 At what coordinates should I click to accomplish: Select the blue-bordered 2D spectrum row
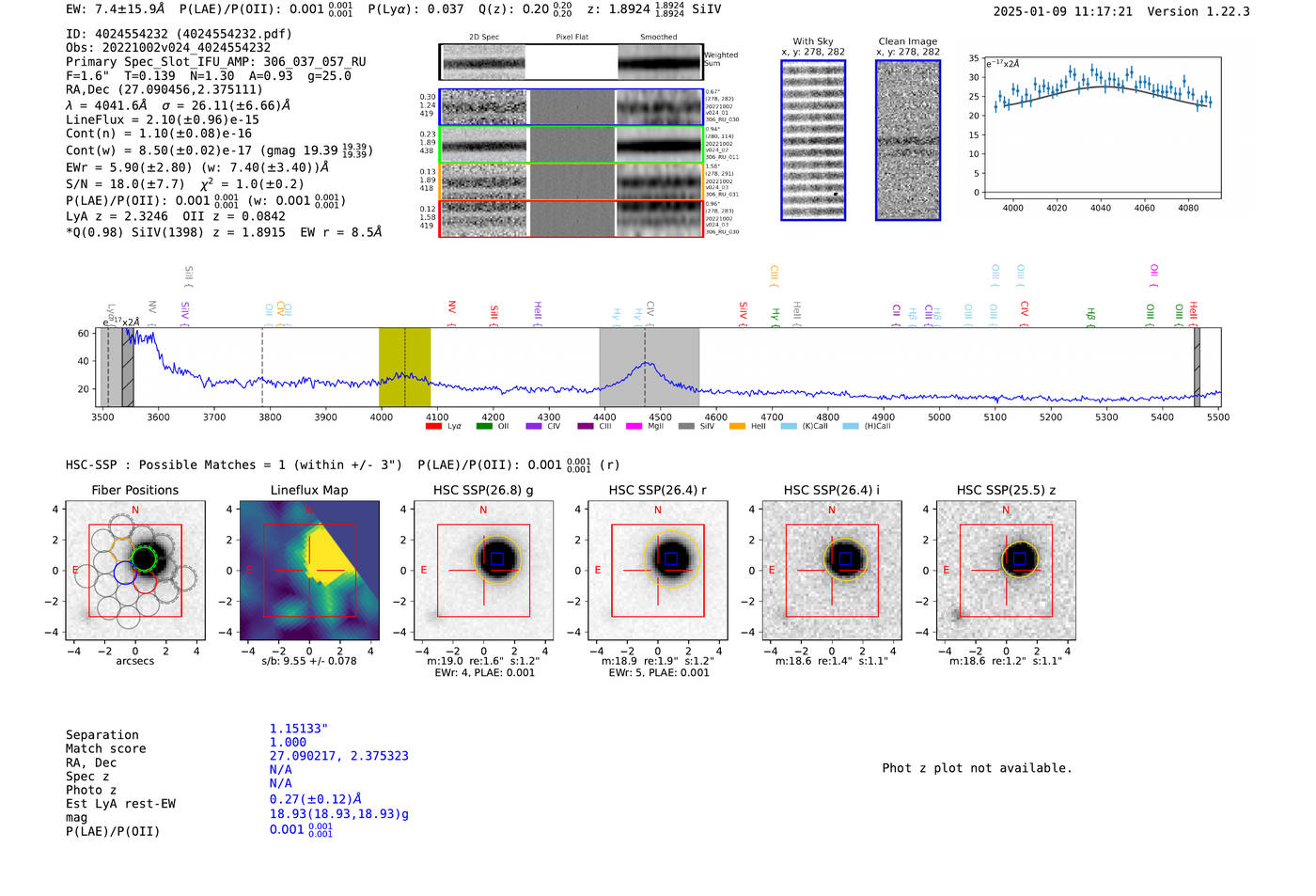click(x=572, y=108)
